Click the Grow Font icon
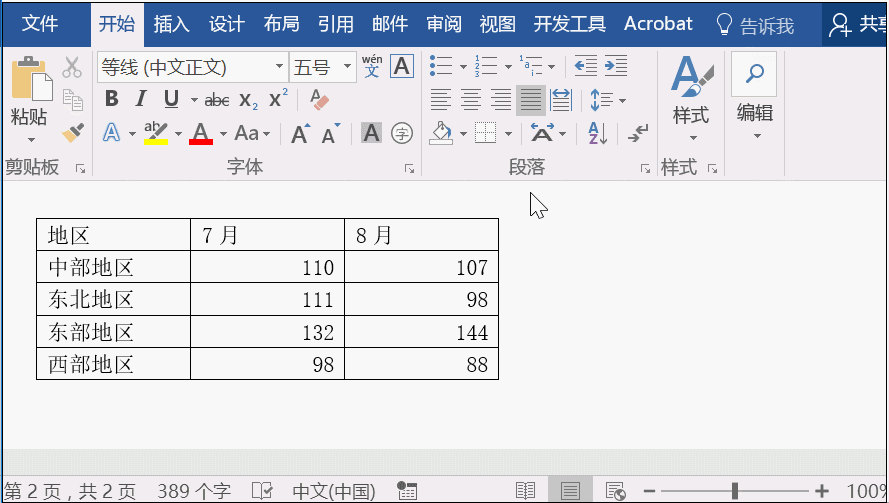Image resolution: width=889 pixels, height=503 pixels. click(x=300, y=134)
